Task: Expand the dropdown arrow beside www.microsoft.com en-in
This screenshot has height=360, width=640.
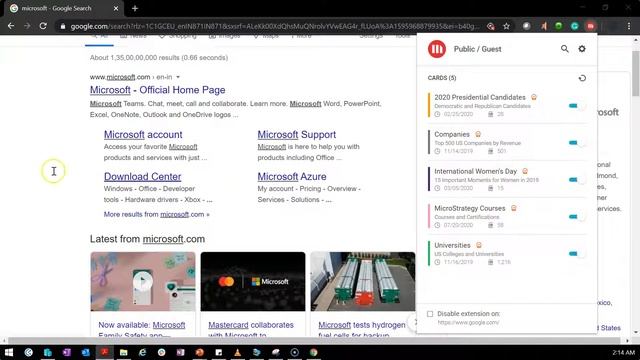Action: pyautogui.click(x=178, y=77)
